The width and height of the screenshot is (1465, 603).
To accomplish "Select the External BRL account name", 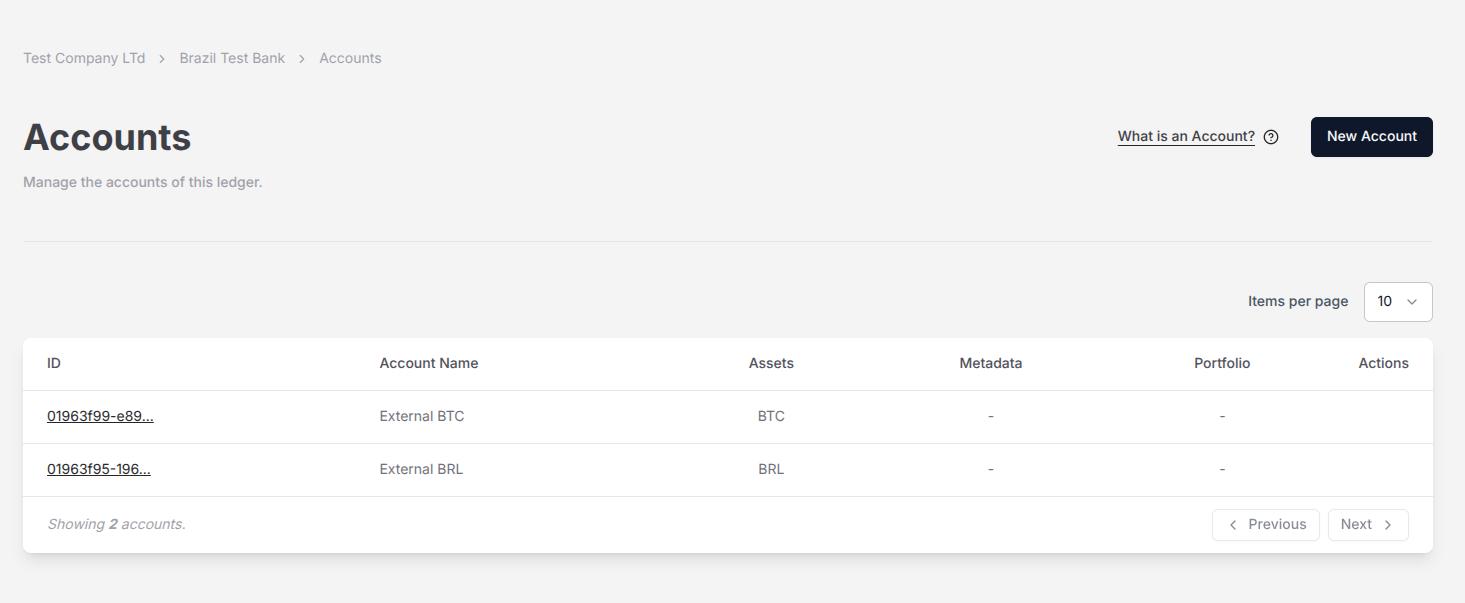I will [x=421, y=469].
